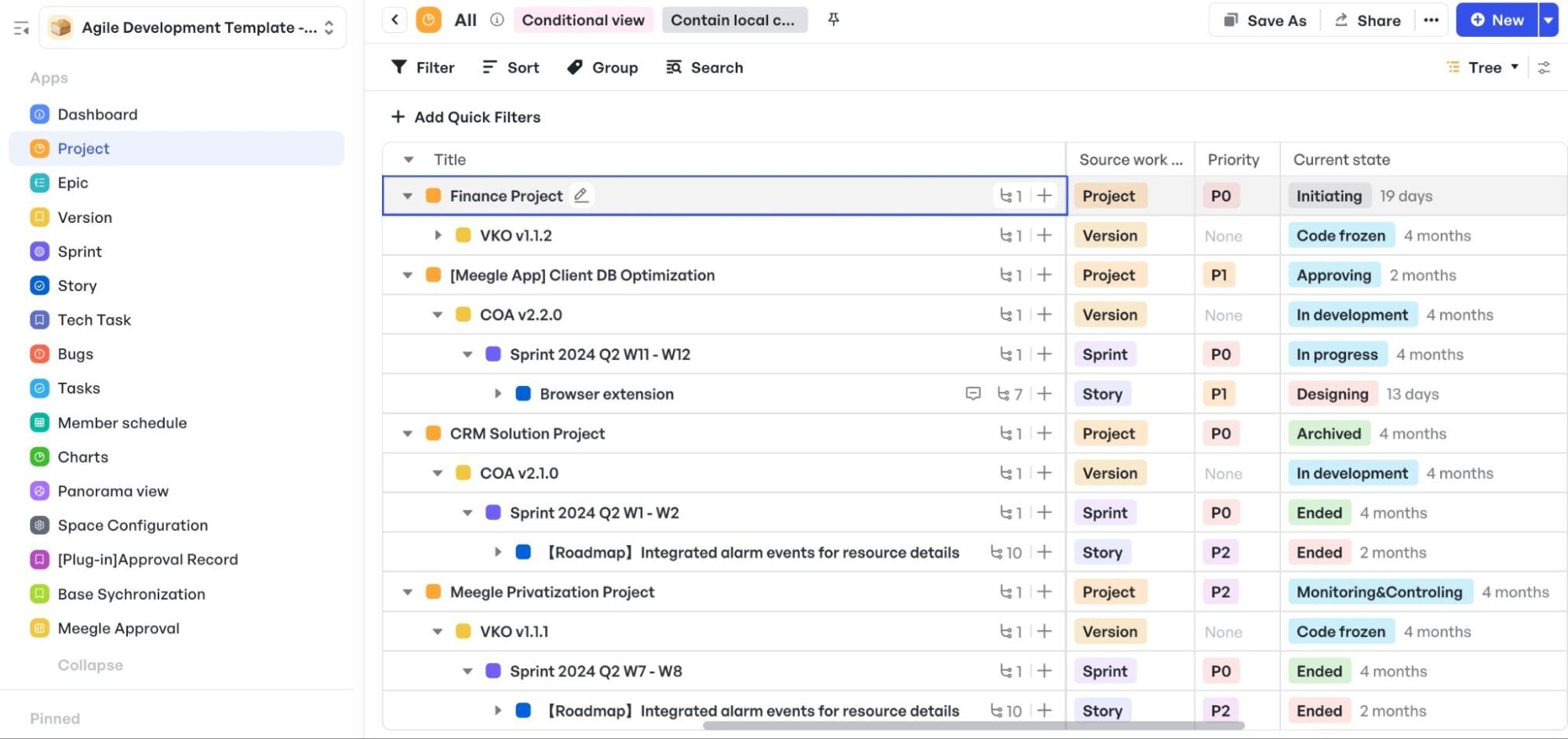Click the Priority column header
The width and height of the screenshot is (1568, 739).
click(1237, 159)
